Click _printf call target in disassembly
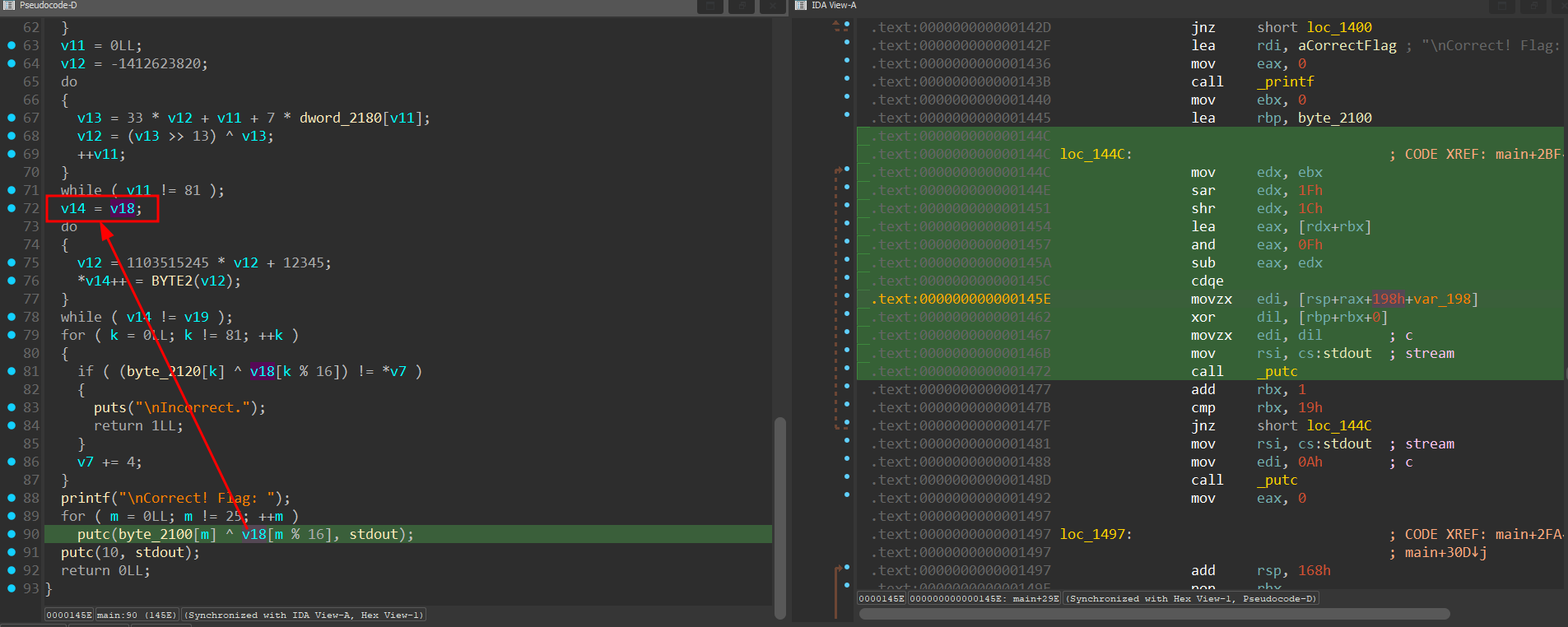 tap(1286, 81)
